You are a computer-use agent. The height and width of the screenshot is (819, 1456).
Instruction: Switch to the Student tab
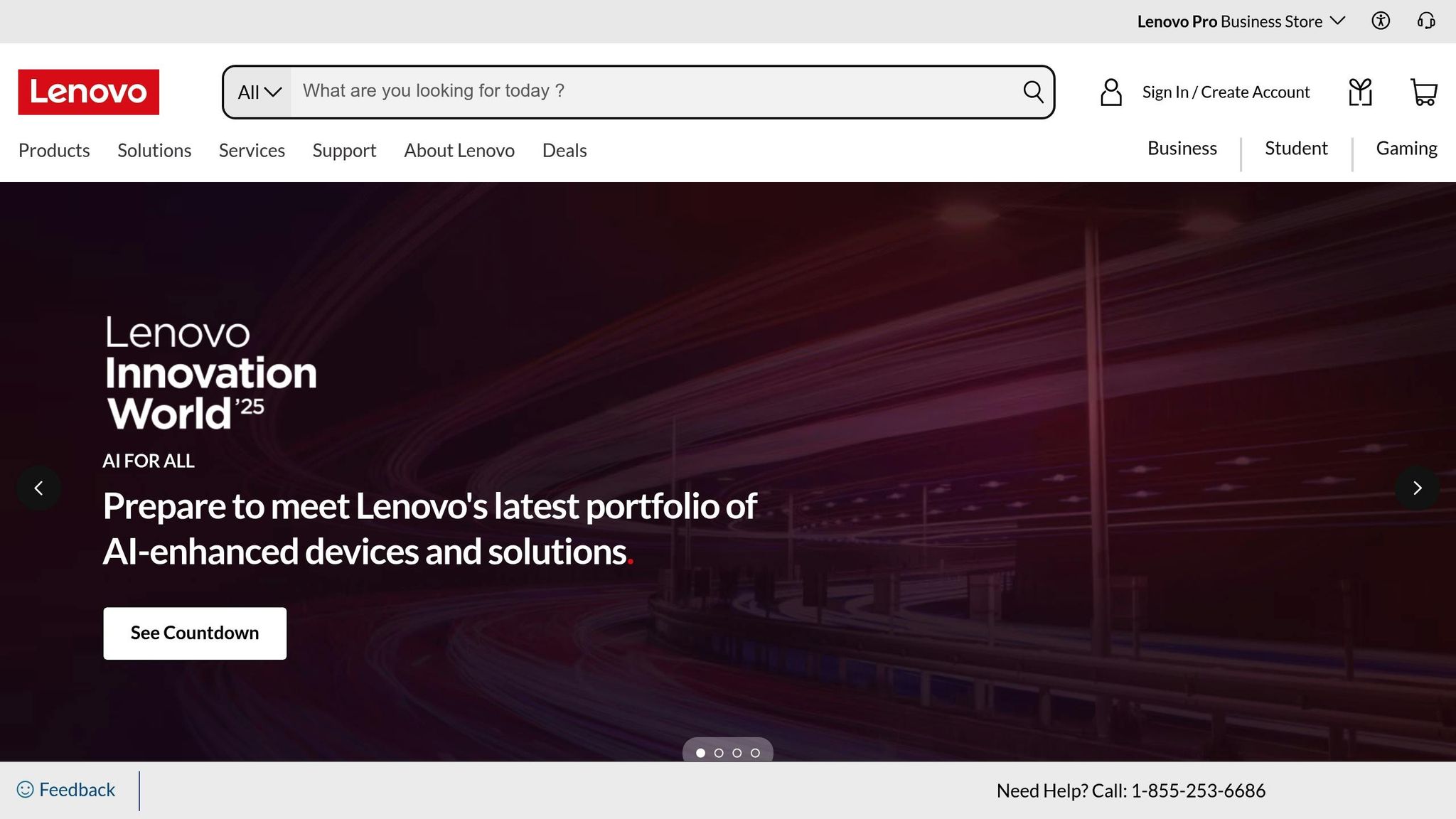point(1296,149)
